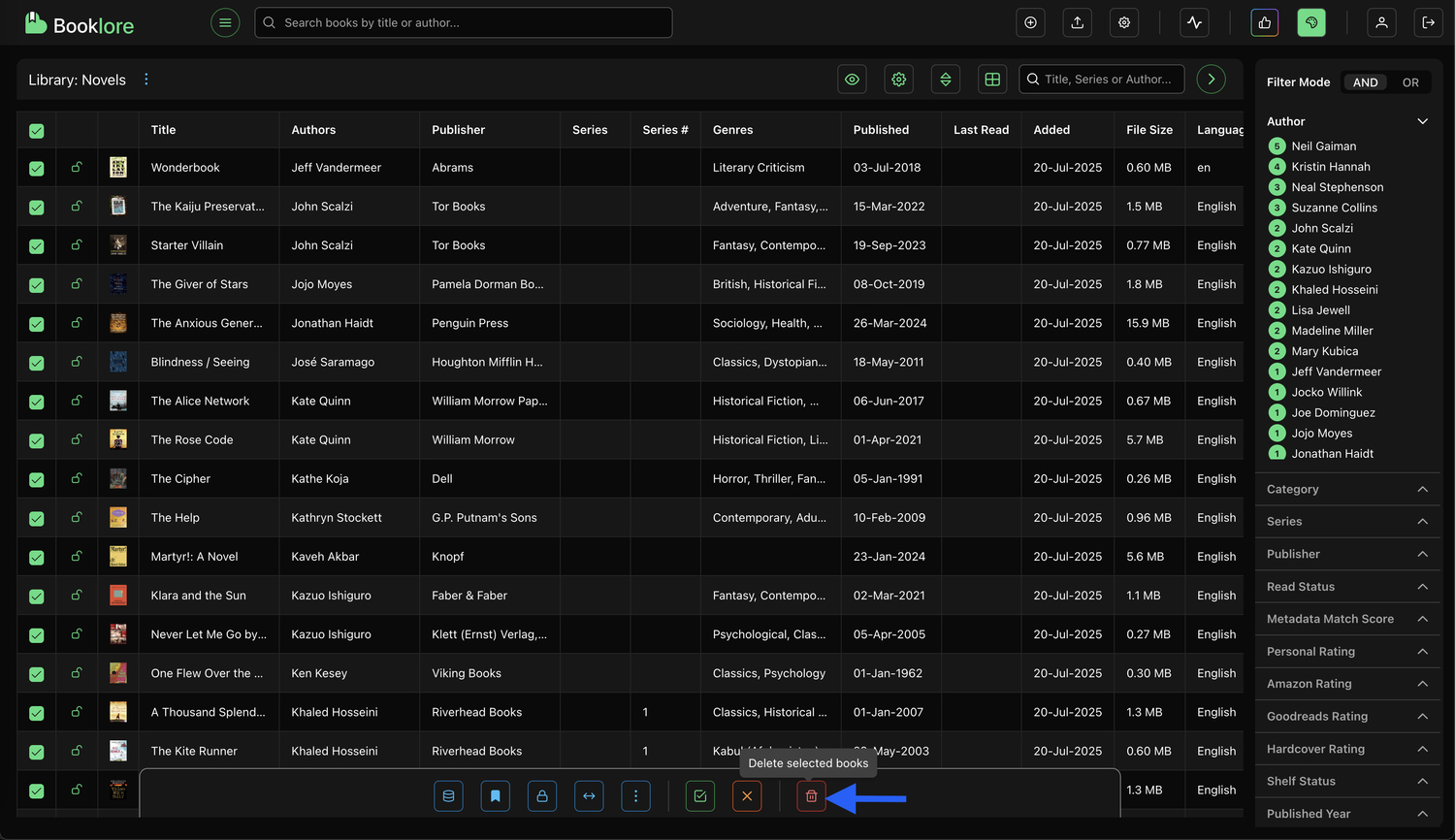Open the upload icon in top bar

[x=1077, y=22]
